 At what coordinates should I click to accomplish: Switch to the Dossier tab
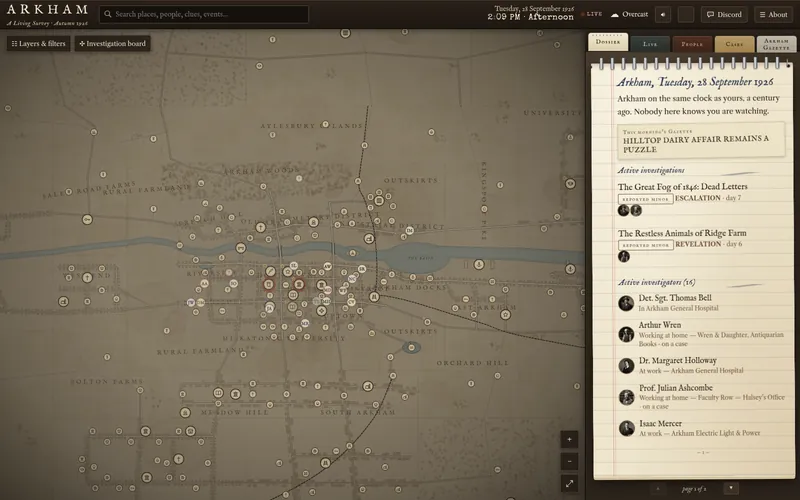(608, 42)
